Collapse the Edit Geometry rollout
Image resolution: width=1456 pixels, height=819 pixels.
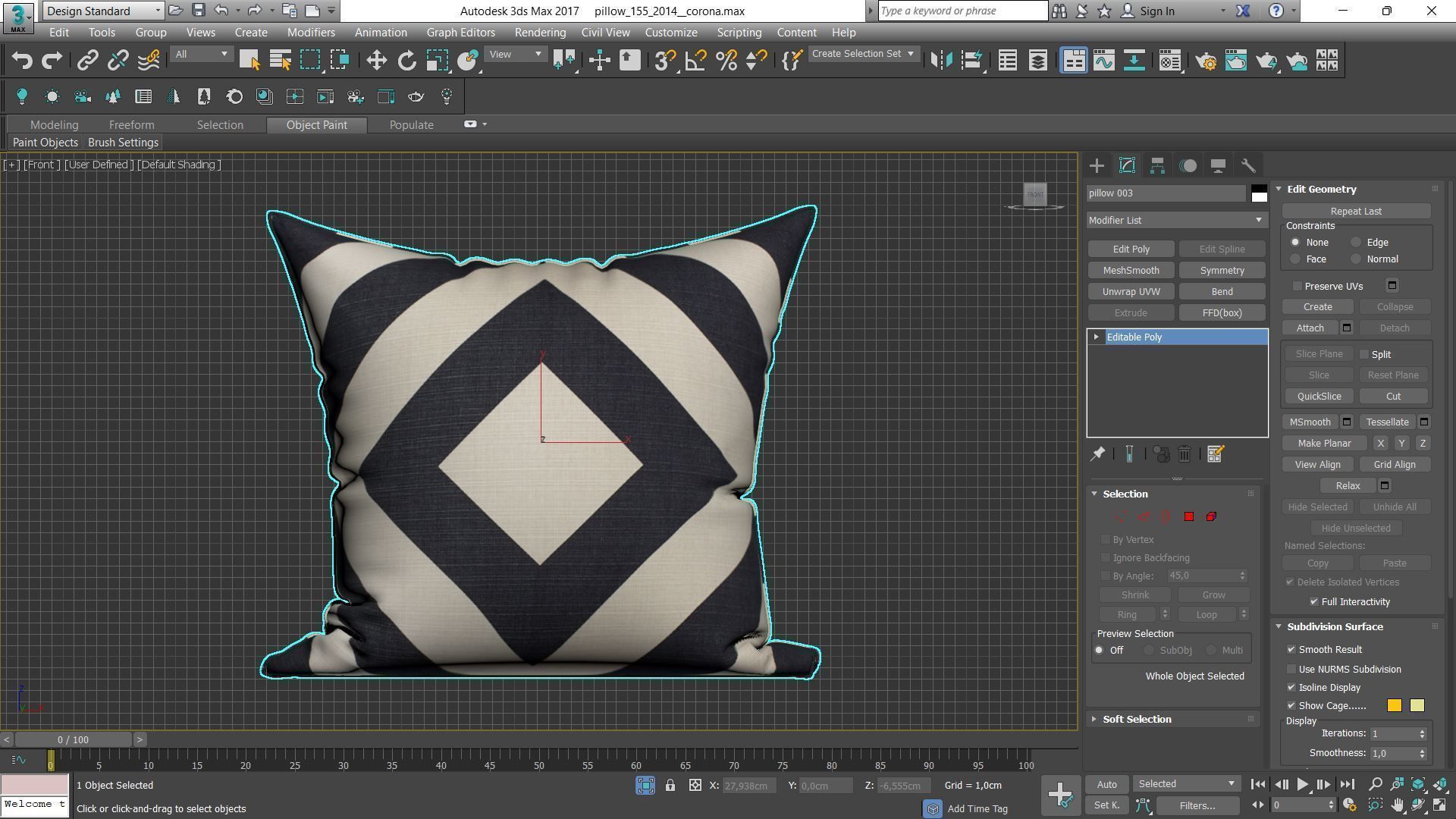1279,189
